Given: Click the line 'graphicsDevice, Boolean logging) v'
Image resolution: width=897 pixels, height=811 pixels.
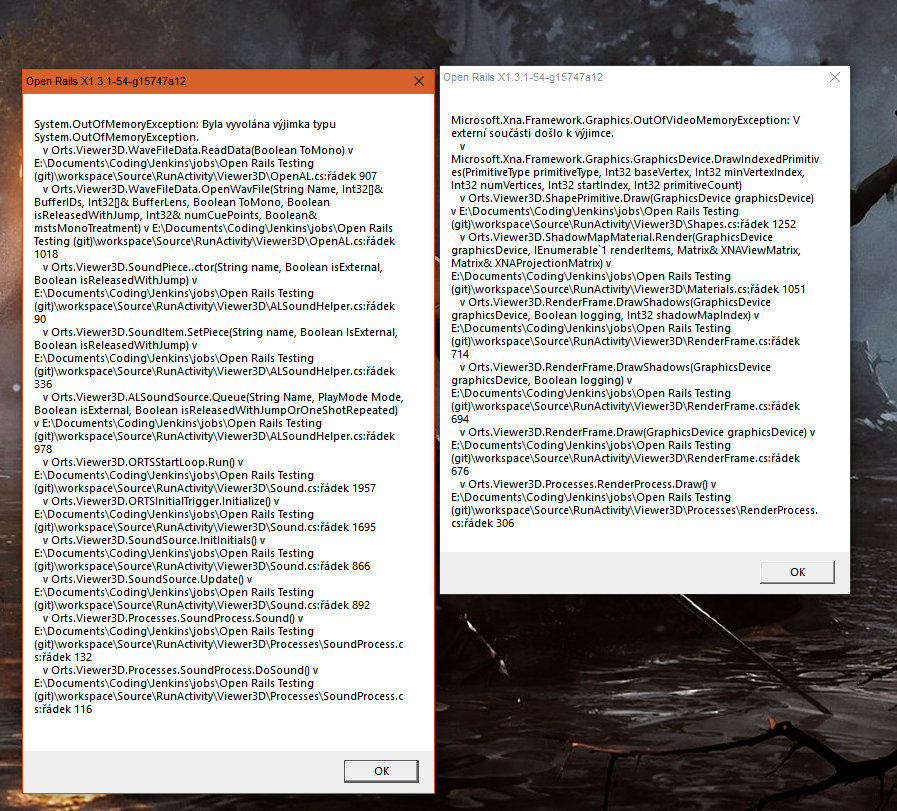Looking at the screenshot, I should [x=542, y=380].
